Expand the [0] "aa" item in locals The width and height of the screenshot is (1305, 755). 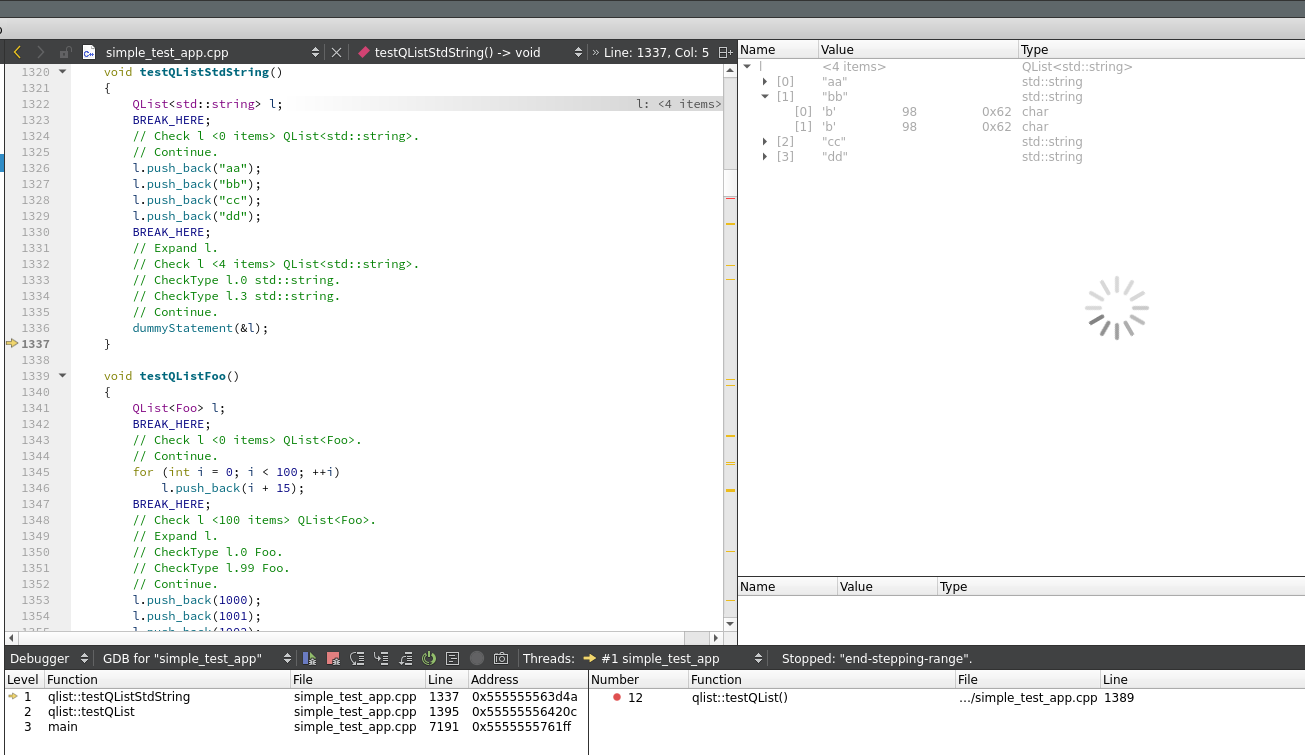click(x=765, y=82)
